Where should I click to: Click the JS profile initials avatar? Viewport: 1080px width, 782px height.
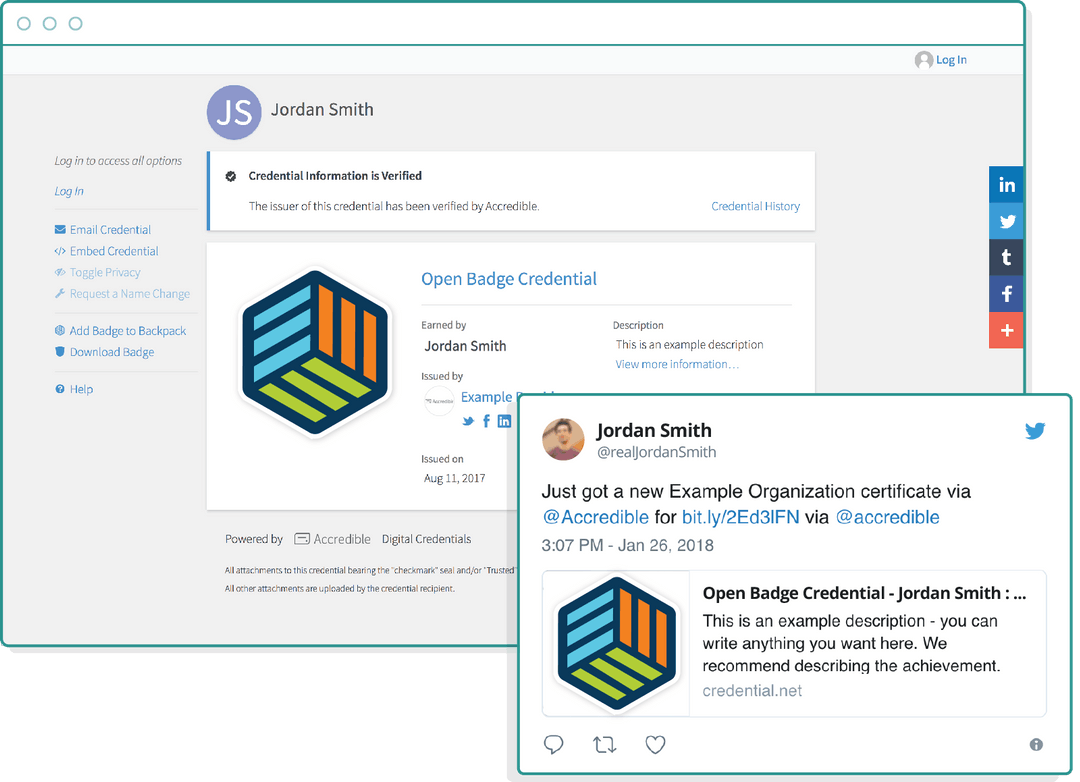coord(234,112)
